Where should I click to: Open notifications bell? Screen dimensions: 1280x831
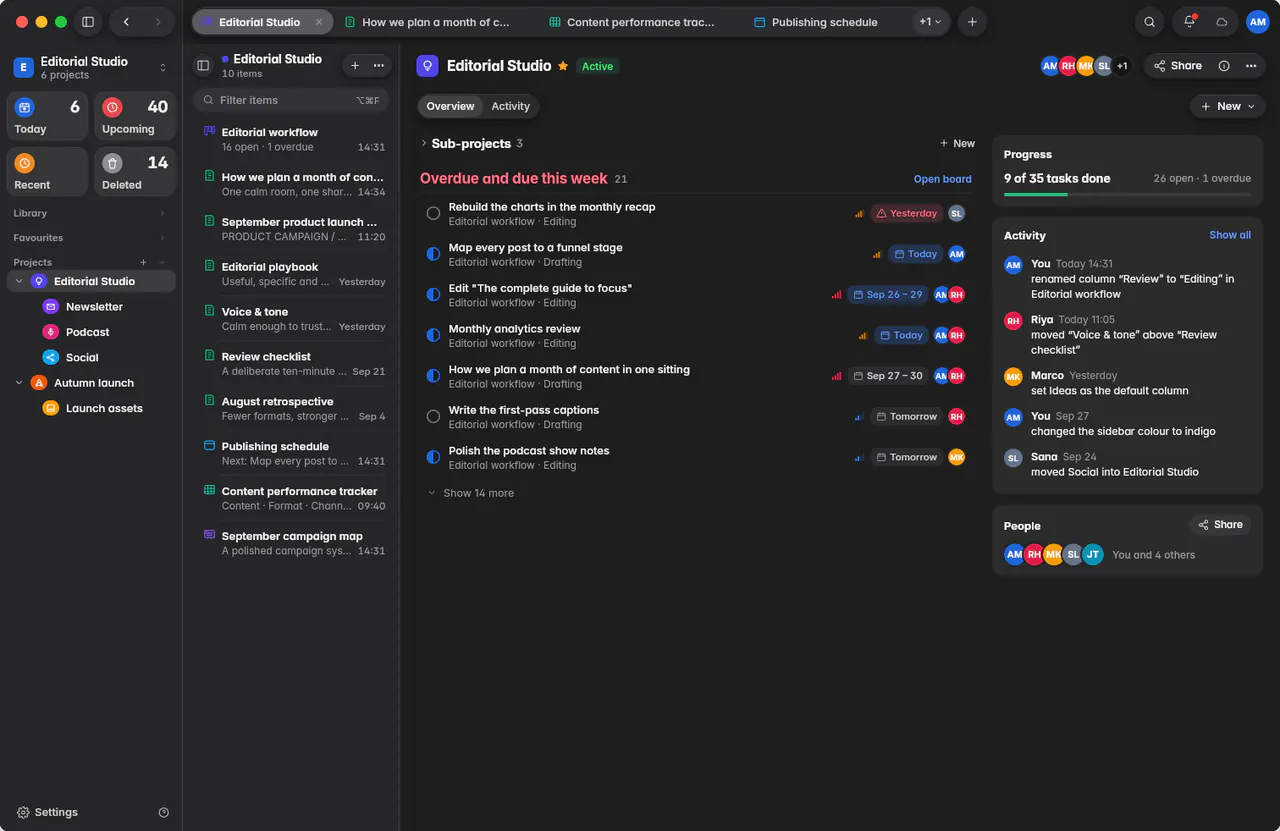tap(1189, 22)
